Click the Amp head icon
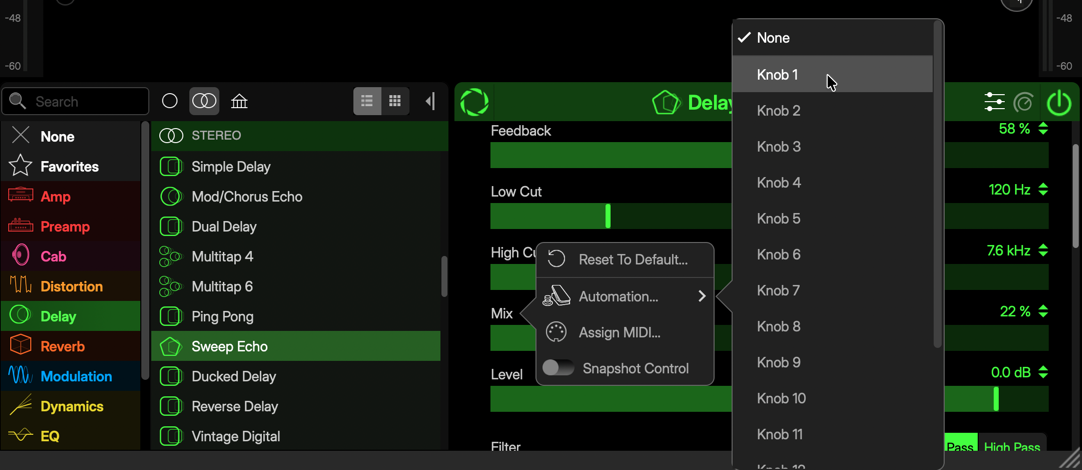The height and width of the screenshot is (470, 1082). pos(21,196)
